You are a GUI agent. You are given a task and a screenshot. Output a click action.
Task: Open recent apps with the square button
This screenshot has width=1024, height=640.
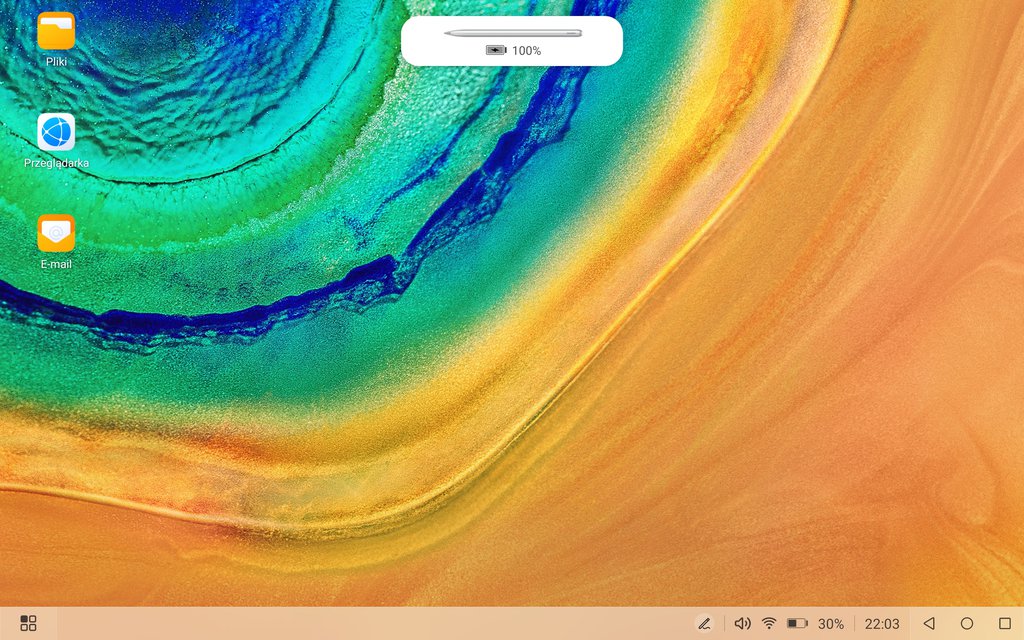point(1005,624)
